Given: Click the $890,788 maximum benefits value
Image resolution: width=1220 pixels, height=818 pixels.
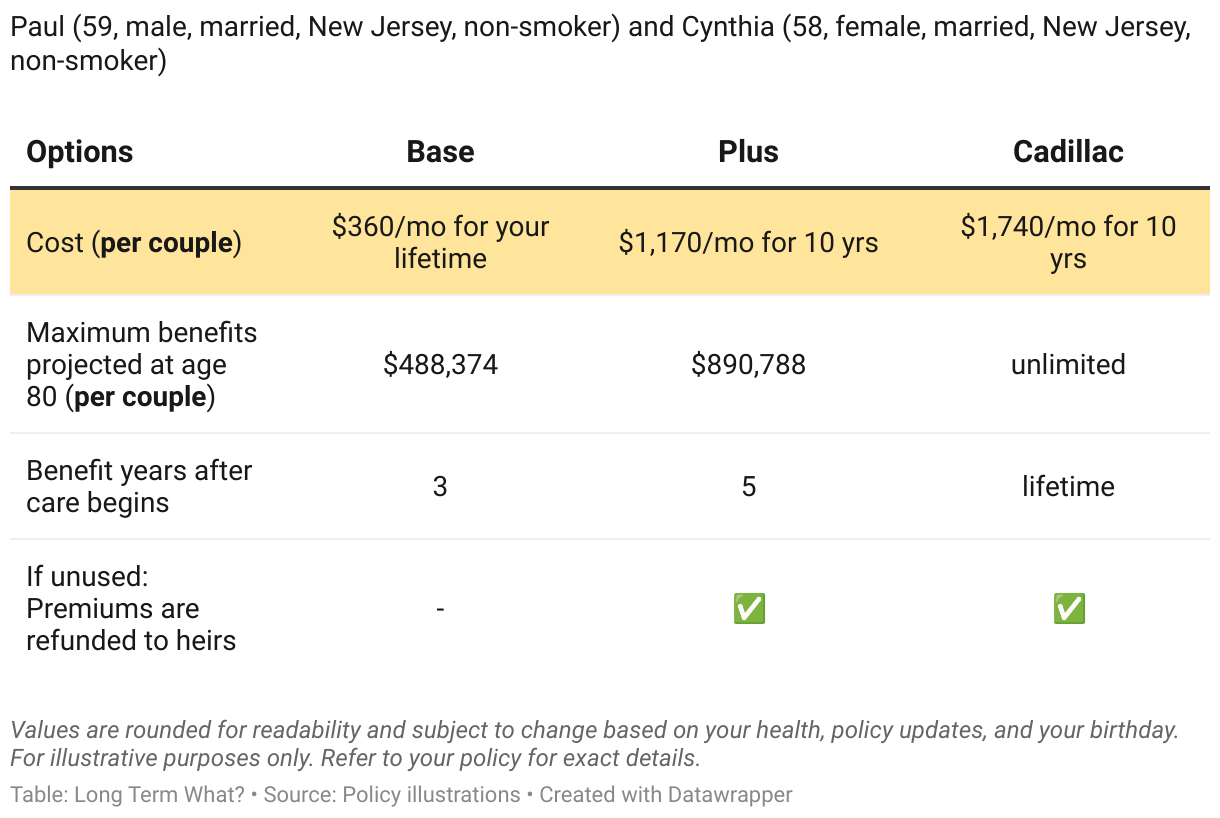Looking at the screenshot, I should [x=748, y=365].
